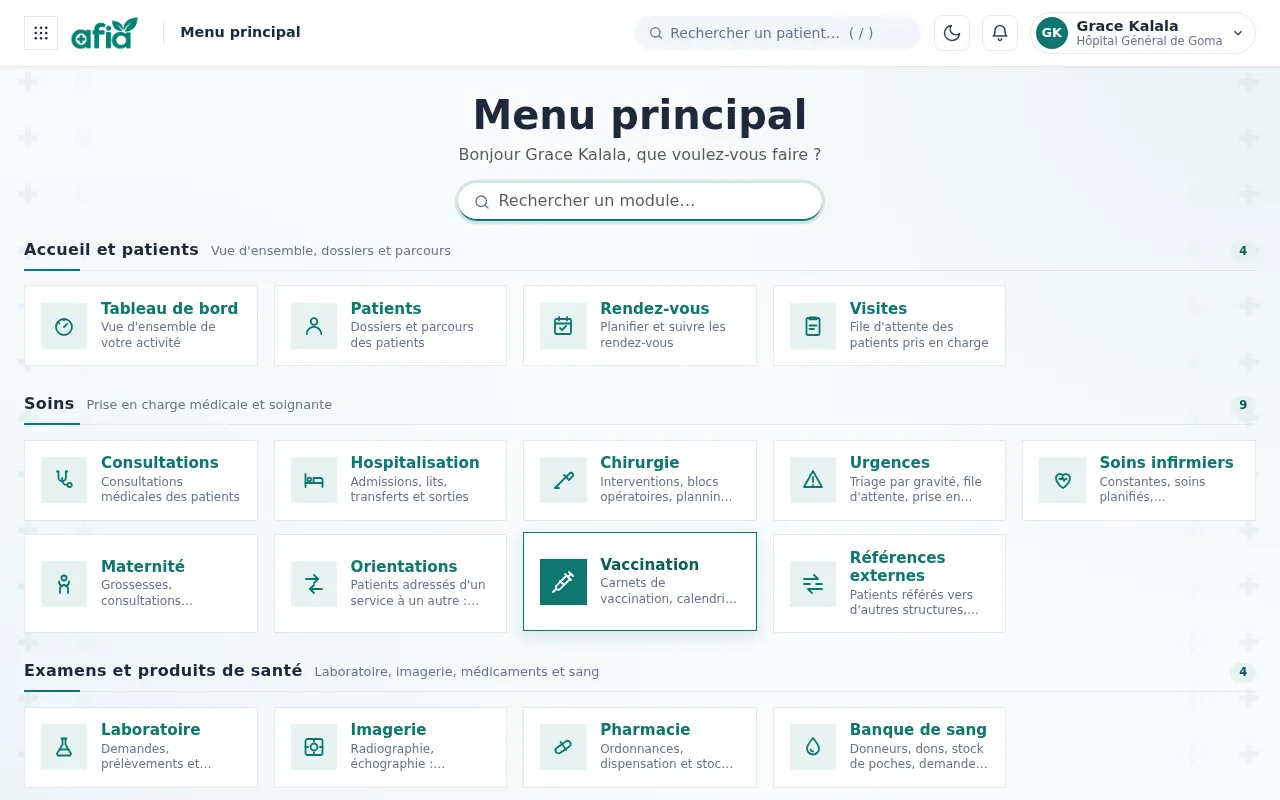Click the Imagerie scan icon
This screenshot has width=1280, height=800.
[314, 747]
